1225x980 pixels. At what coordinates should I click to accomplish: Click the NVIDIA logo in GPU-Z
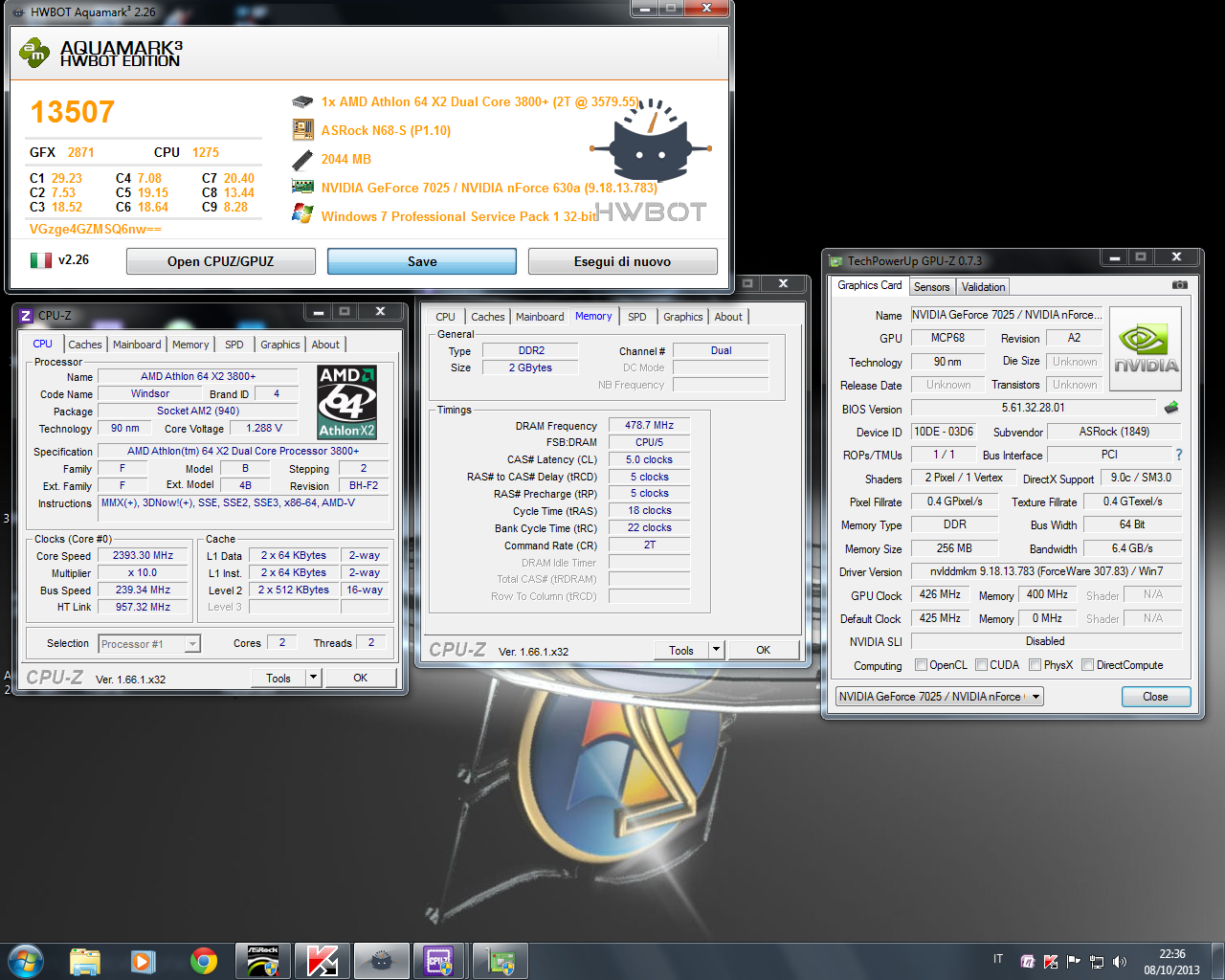(1146, 348)
